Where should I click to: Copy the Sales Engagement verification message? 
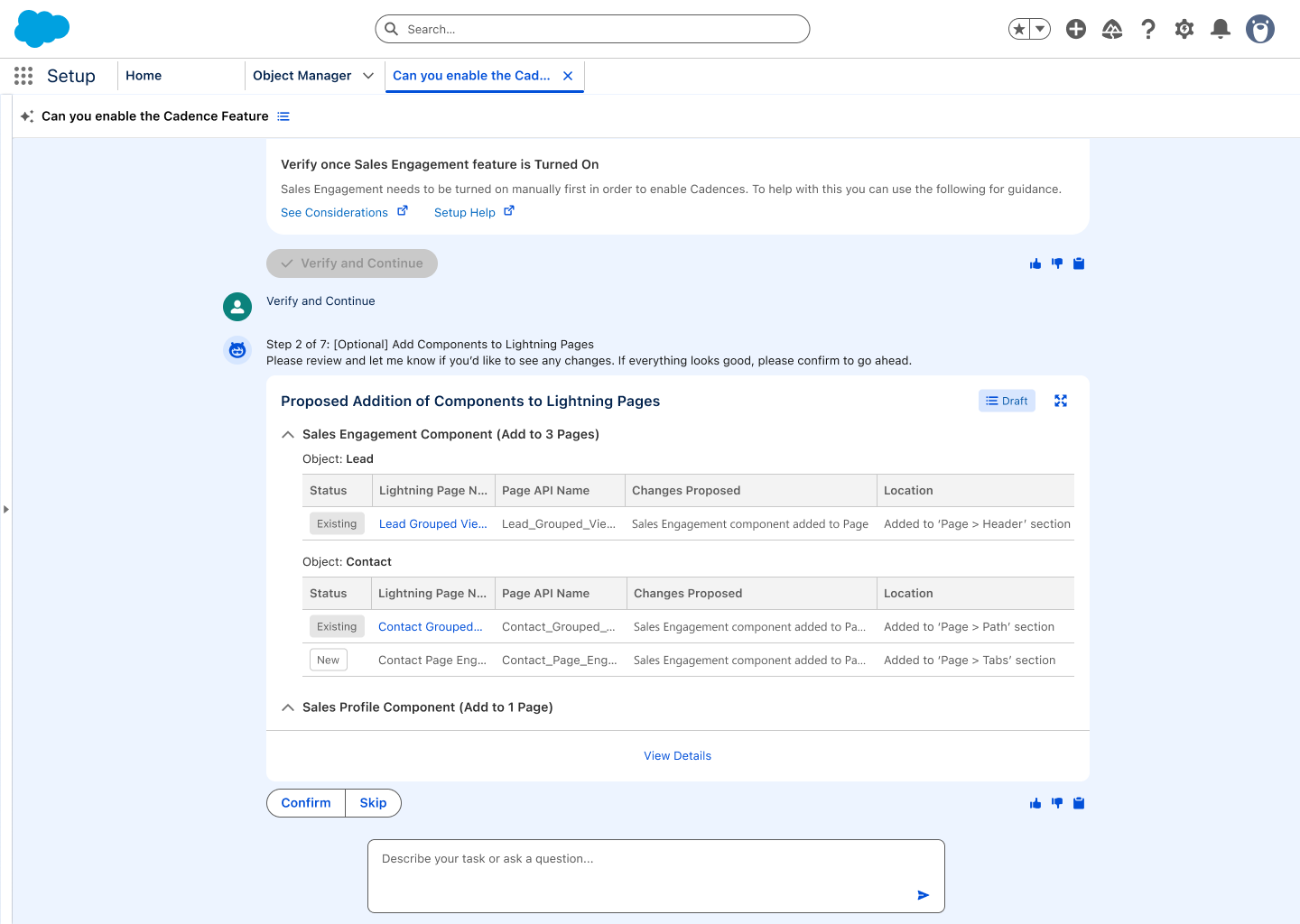click(x=1079, y=263)
